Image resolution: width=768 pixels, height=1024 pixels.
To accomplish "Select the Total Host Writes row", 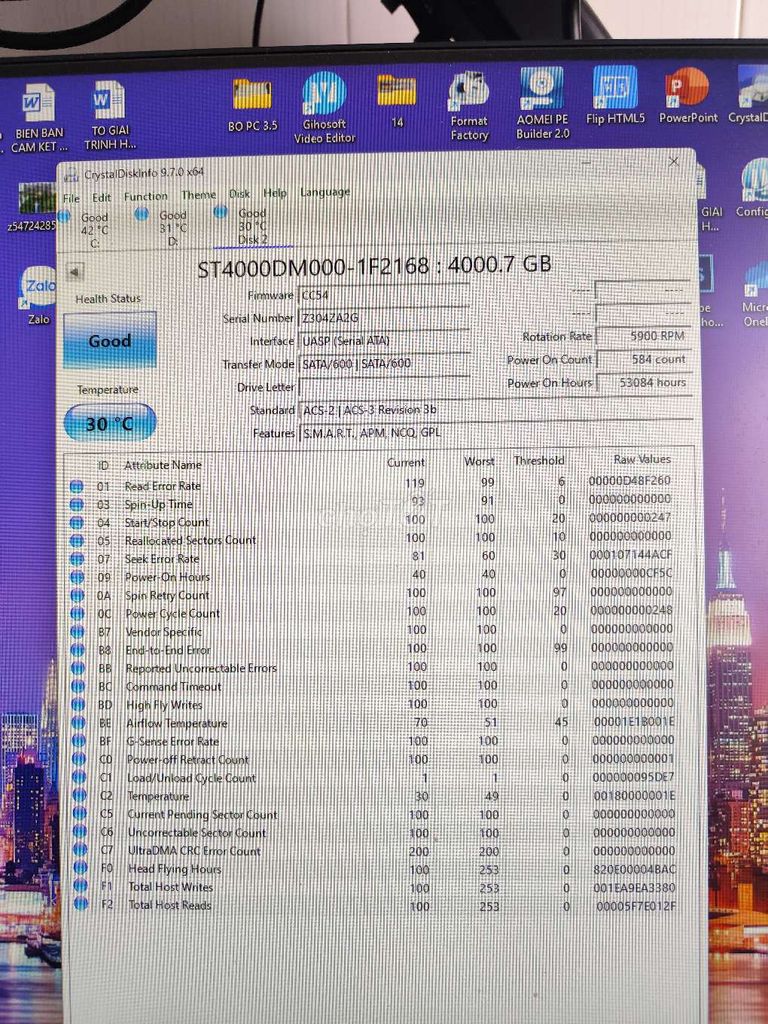I will (372, 887).
